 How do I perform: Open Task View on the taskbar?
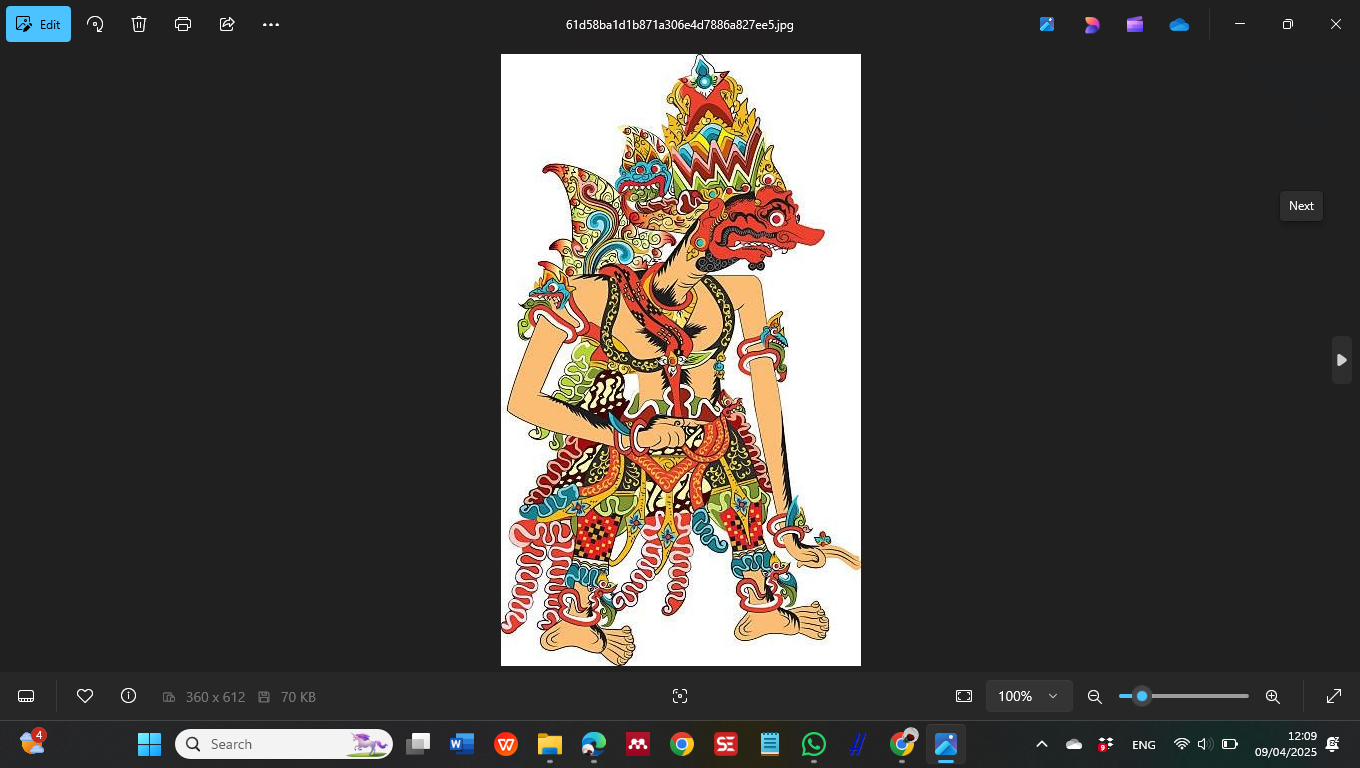418,744
